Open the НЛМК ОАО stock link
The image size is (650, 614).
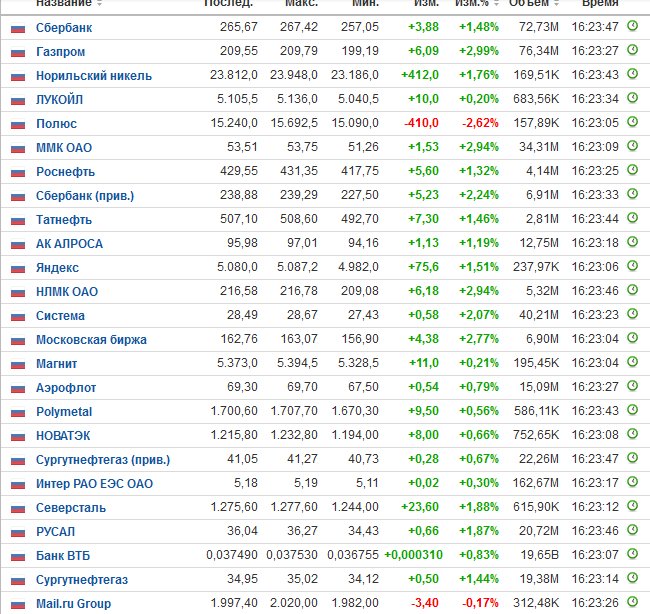[x=67, y=292]
